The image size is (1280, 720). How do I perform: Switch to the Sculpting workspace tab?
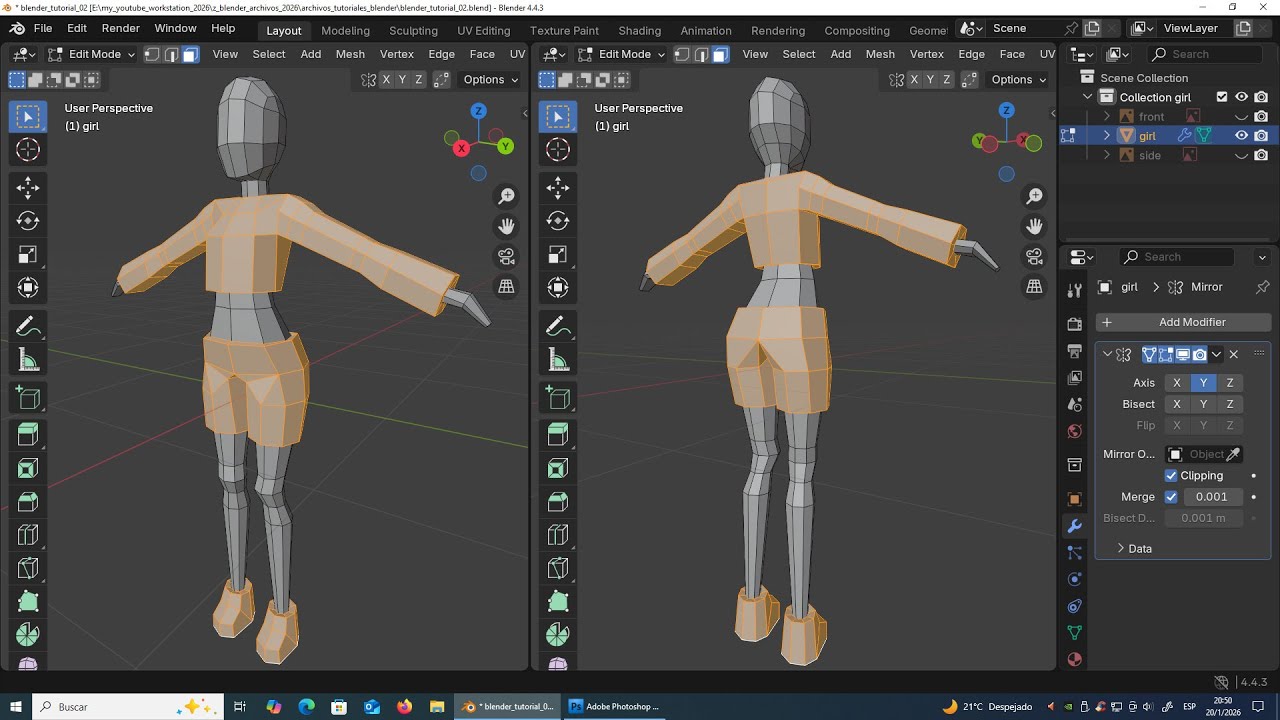coord(413,30)
